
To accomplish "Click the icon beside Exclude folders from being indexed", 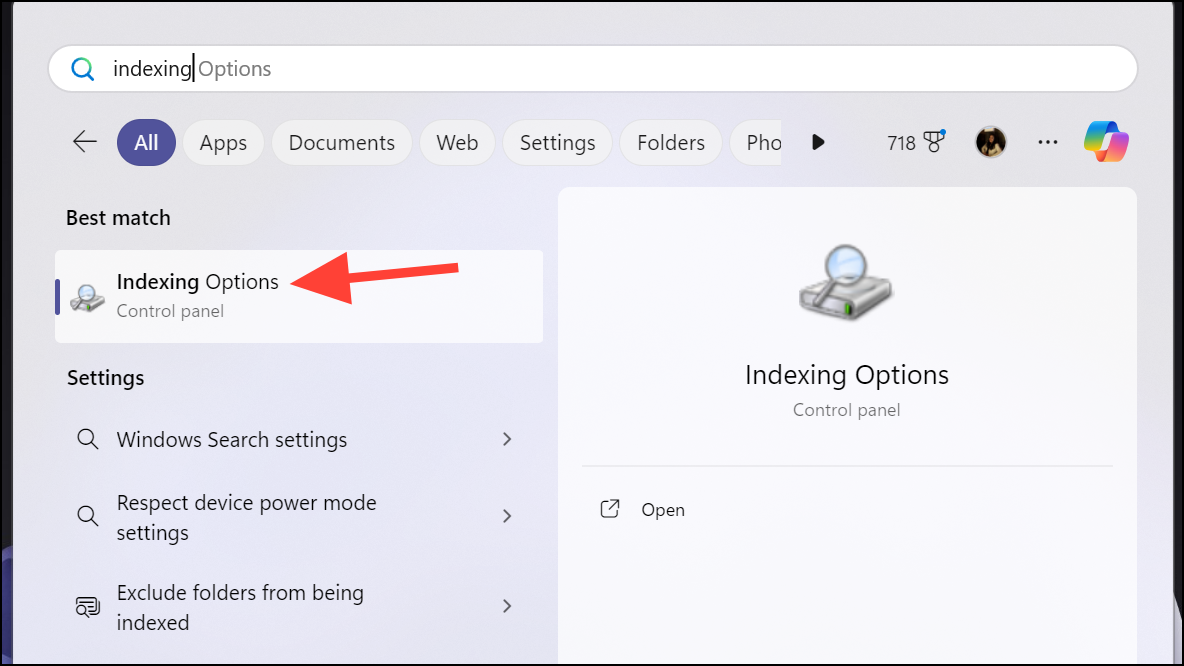I will pos(88,606).
